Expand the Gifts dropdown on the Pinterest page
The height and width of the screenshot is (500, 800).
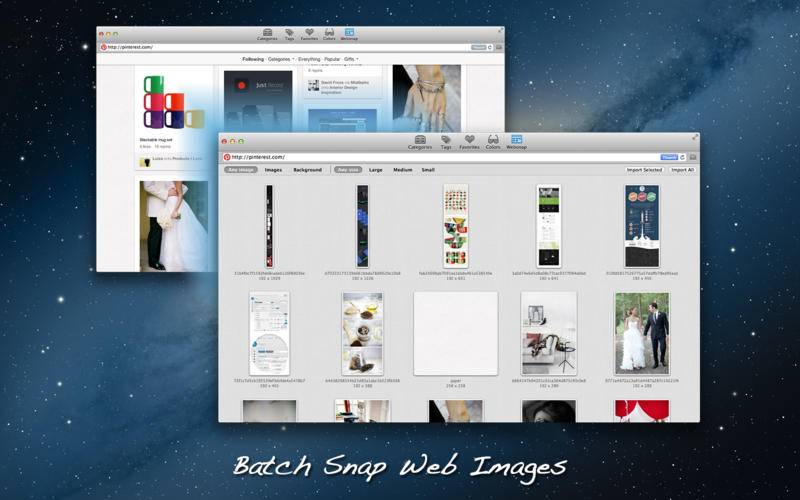(x=351, y=59)
